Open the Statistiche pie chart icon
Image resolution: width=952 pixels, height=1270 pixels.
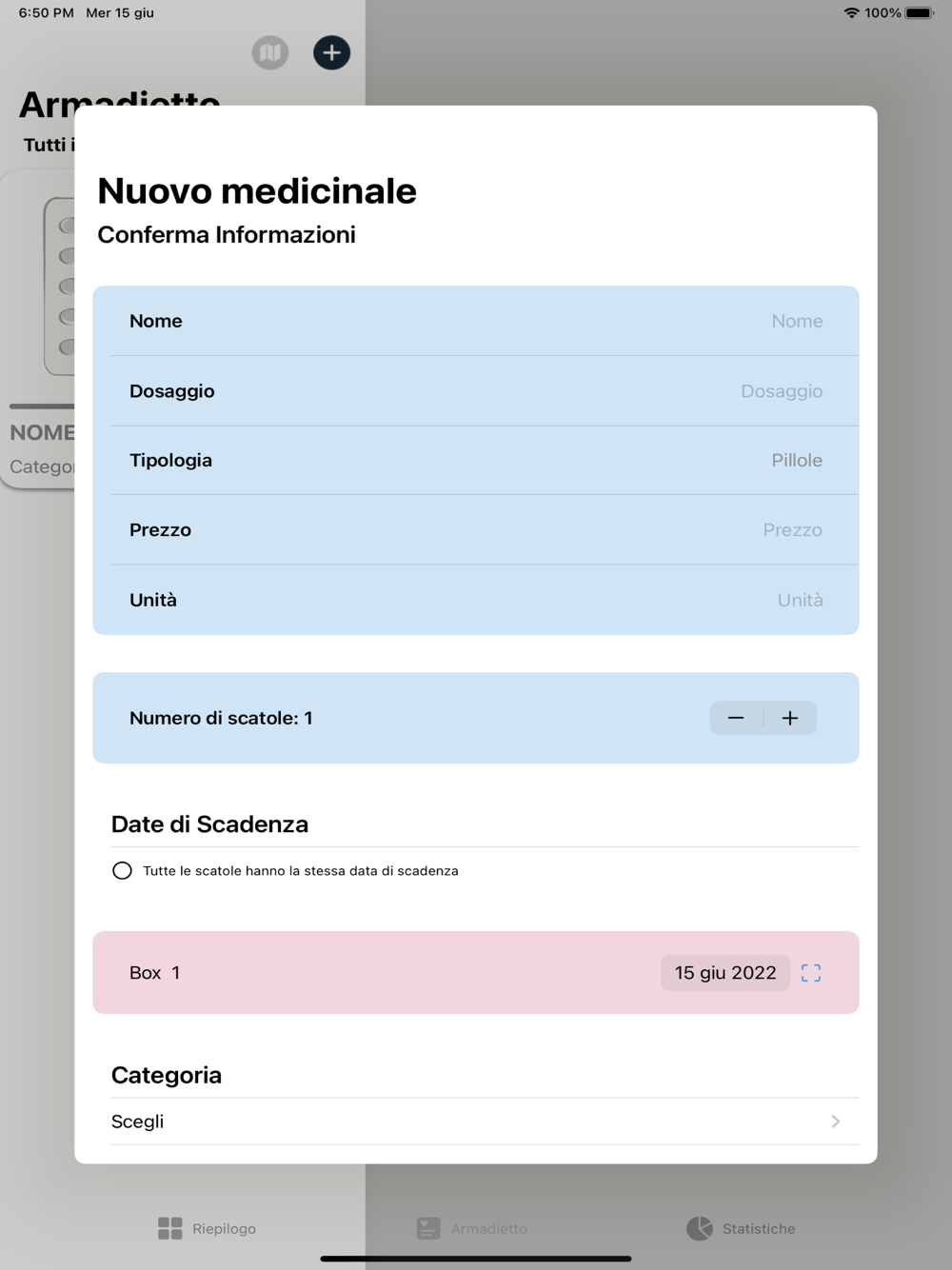tap(700, 1228)
